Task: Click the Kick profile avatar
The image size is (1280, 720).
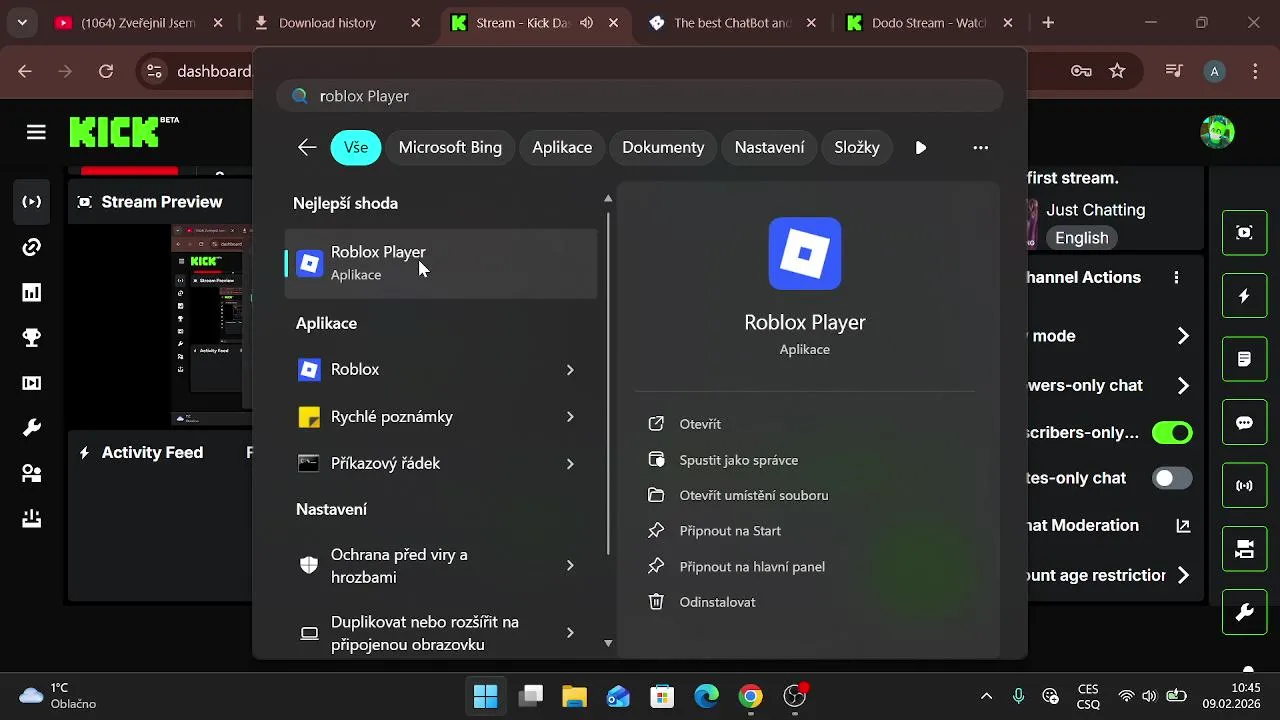Action: pyautogui.click(x=1217, y=131)
